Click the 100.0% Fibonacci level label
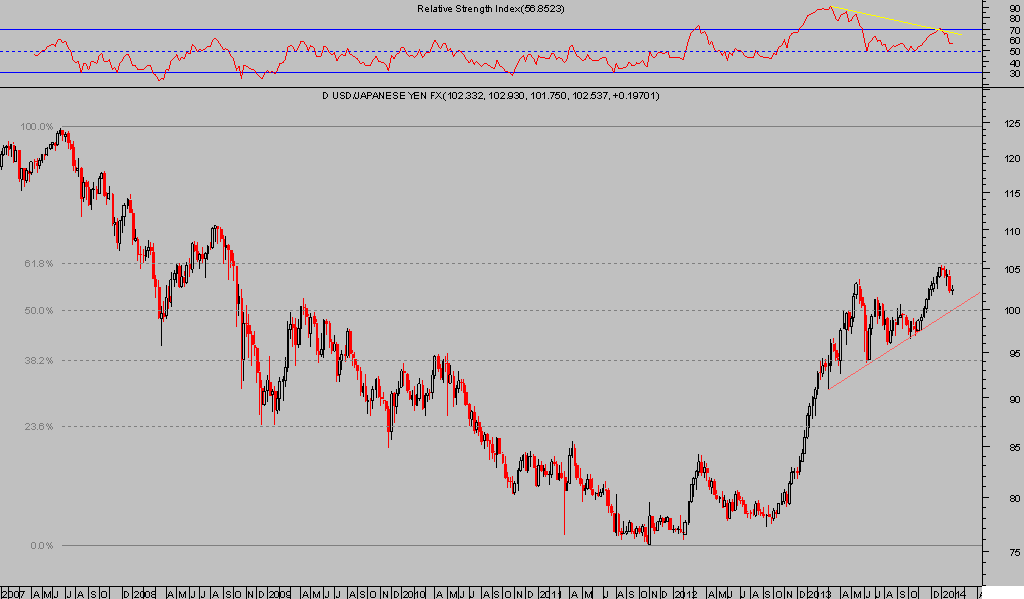This screenshot has width=1024, height=599. click(x=36, y=127)
